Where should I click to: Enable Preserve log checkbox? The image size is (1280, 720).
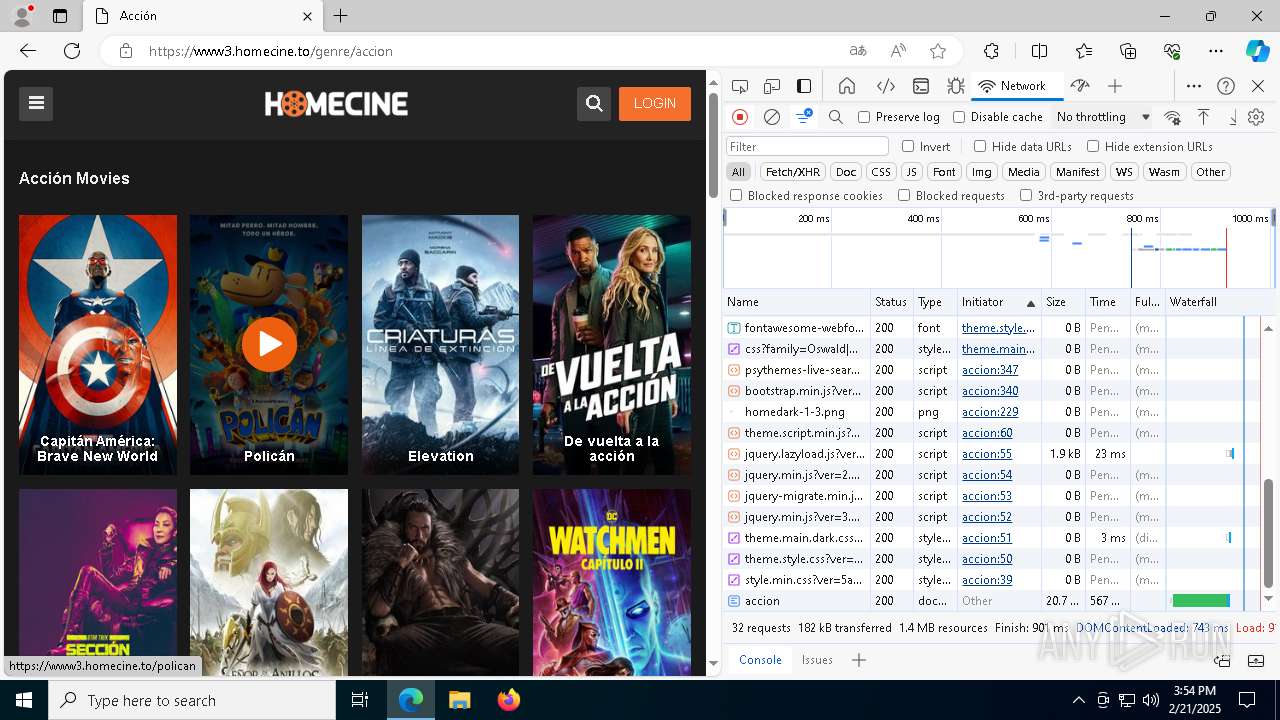(x=864, y=117)
